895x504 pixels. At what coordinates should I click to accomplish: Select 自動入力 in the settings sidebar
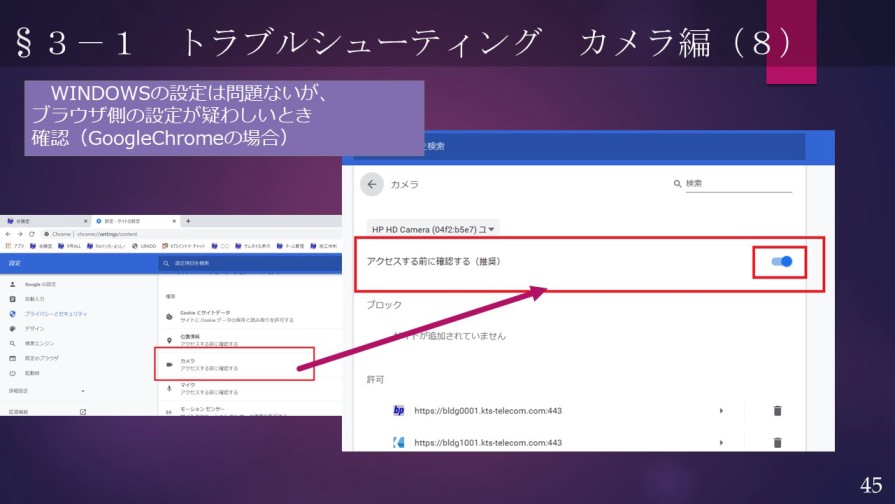tap(34, 298)
